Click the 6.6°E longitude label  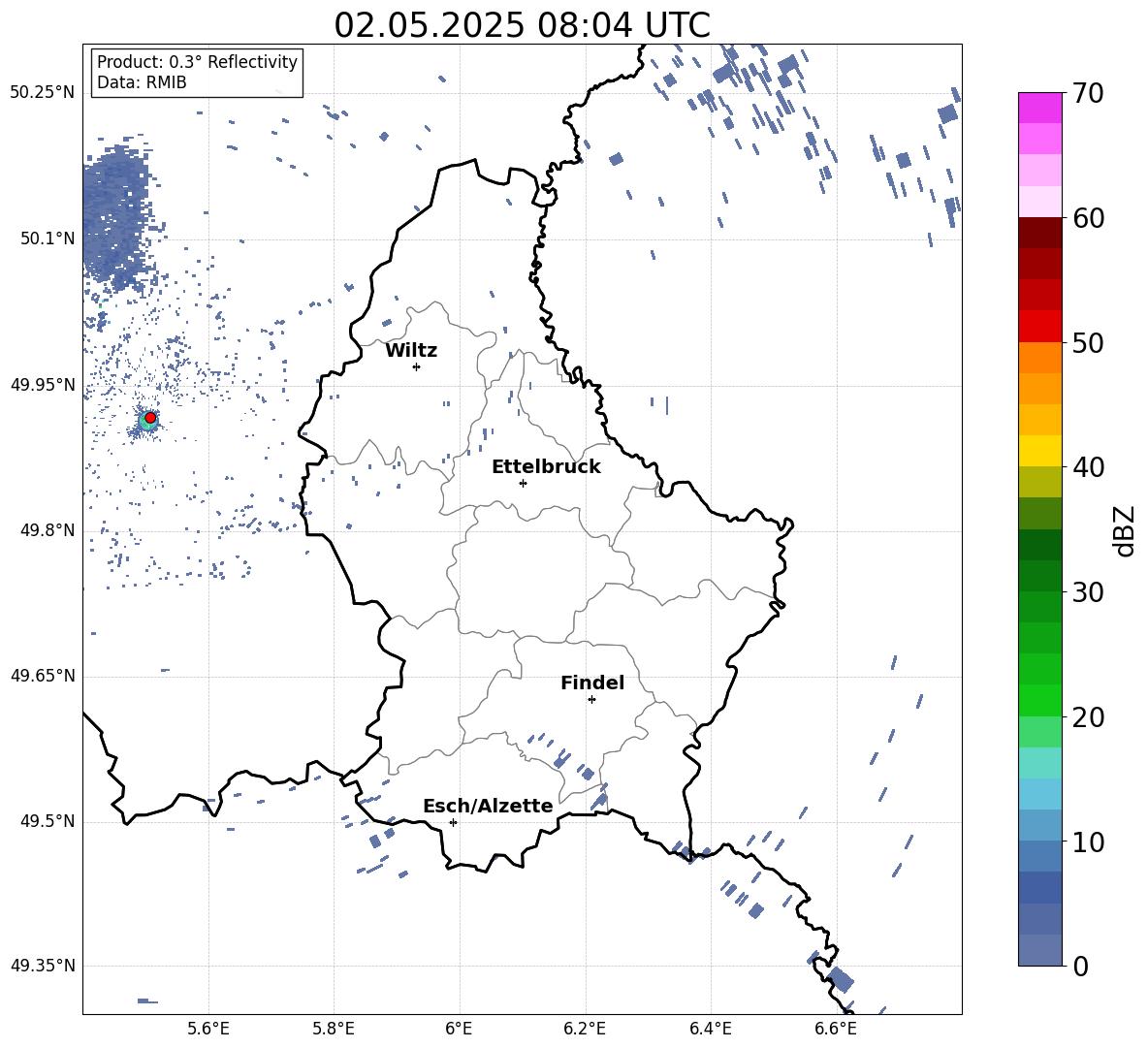click(x=836, y=1029)
